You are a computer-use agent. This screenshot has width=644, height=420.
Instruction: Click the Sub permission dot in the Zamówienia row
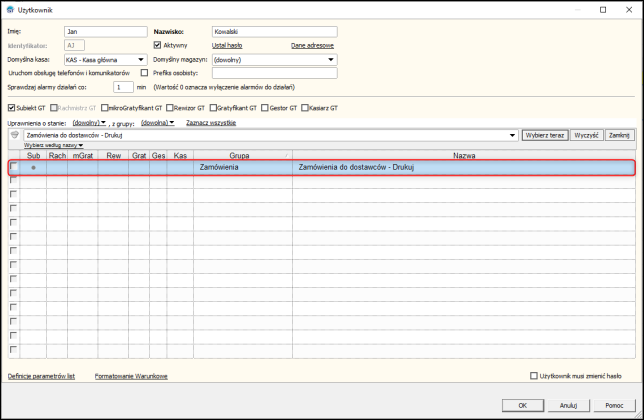point(33,168)
